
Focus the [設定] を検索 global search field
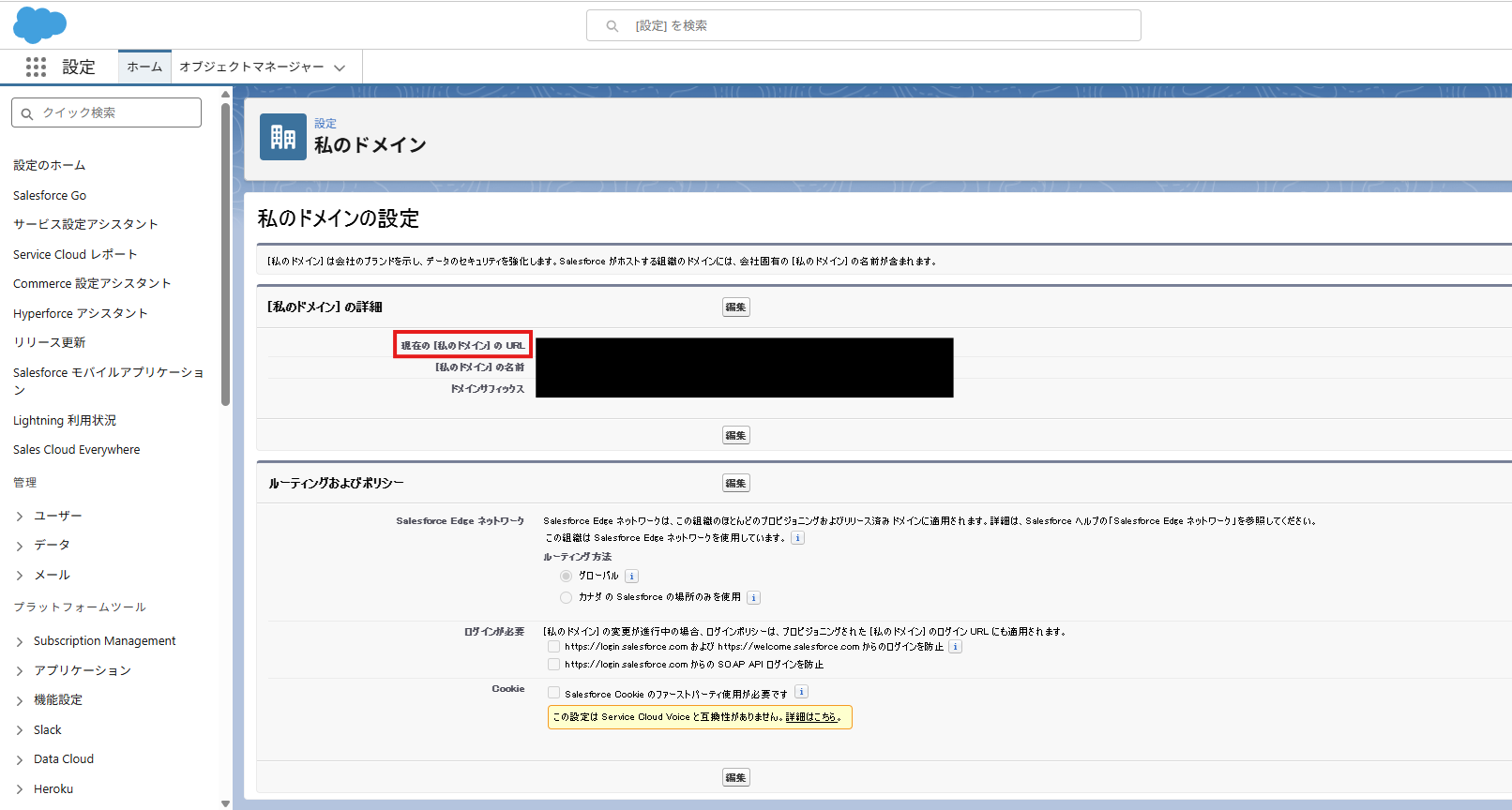863,25
